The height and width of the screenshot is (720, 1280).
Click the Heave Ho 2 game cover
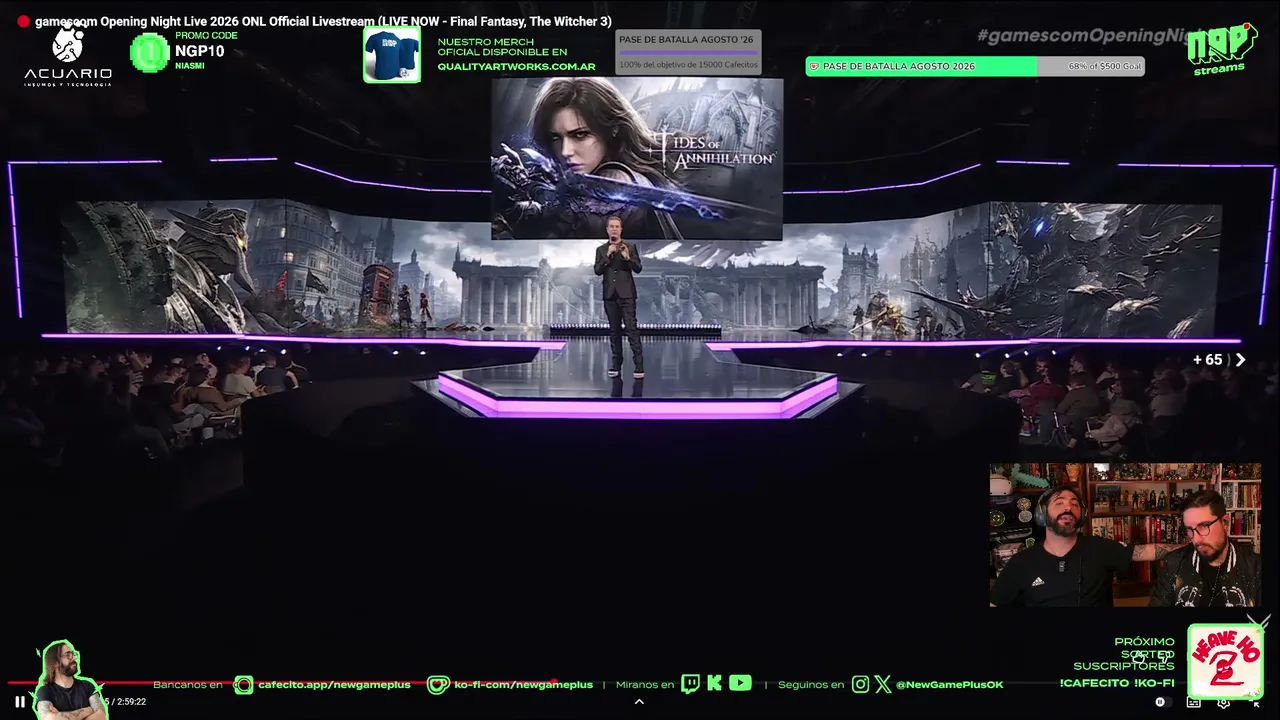(1225, 662)
